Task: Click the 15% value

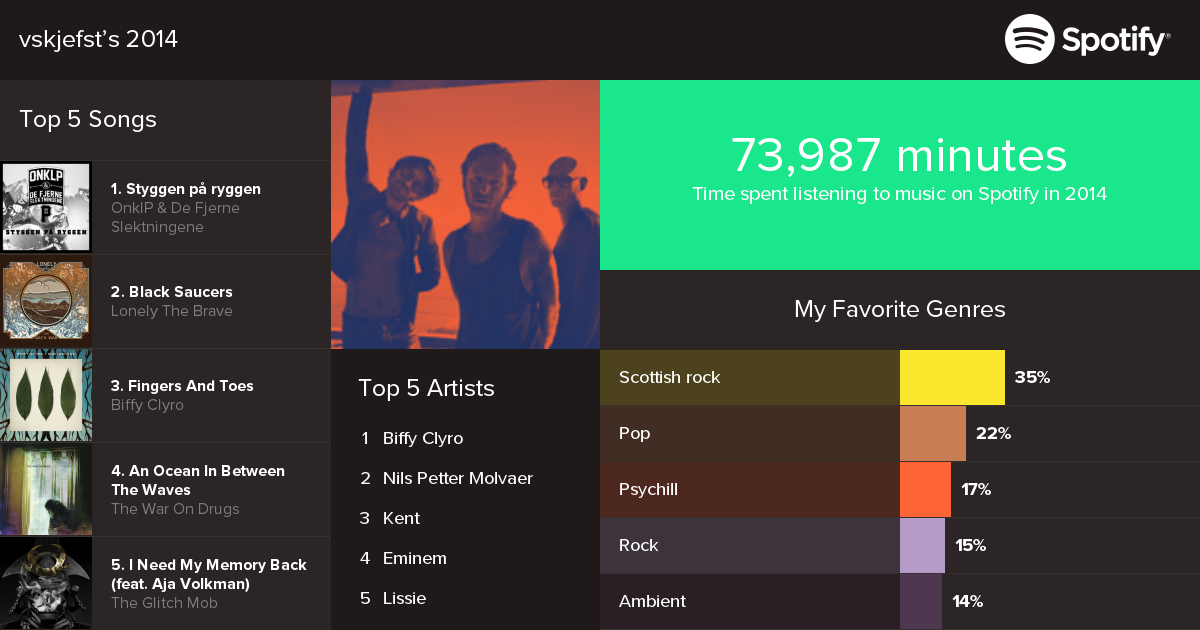Action: 970,545
